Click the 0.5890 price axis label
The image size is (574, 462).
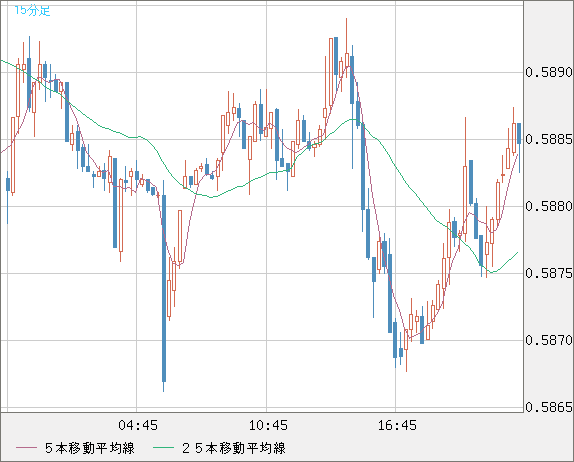549,72
